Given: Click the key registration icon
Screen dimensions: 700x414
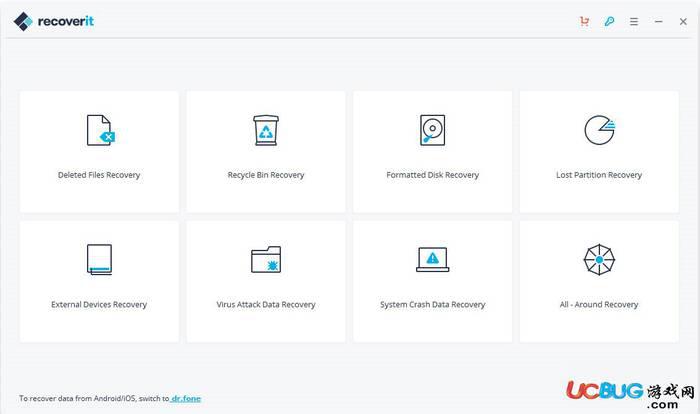Looking at the screenshot, I should (609, 21).
